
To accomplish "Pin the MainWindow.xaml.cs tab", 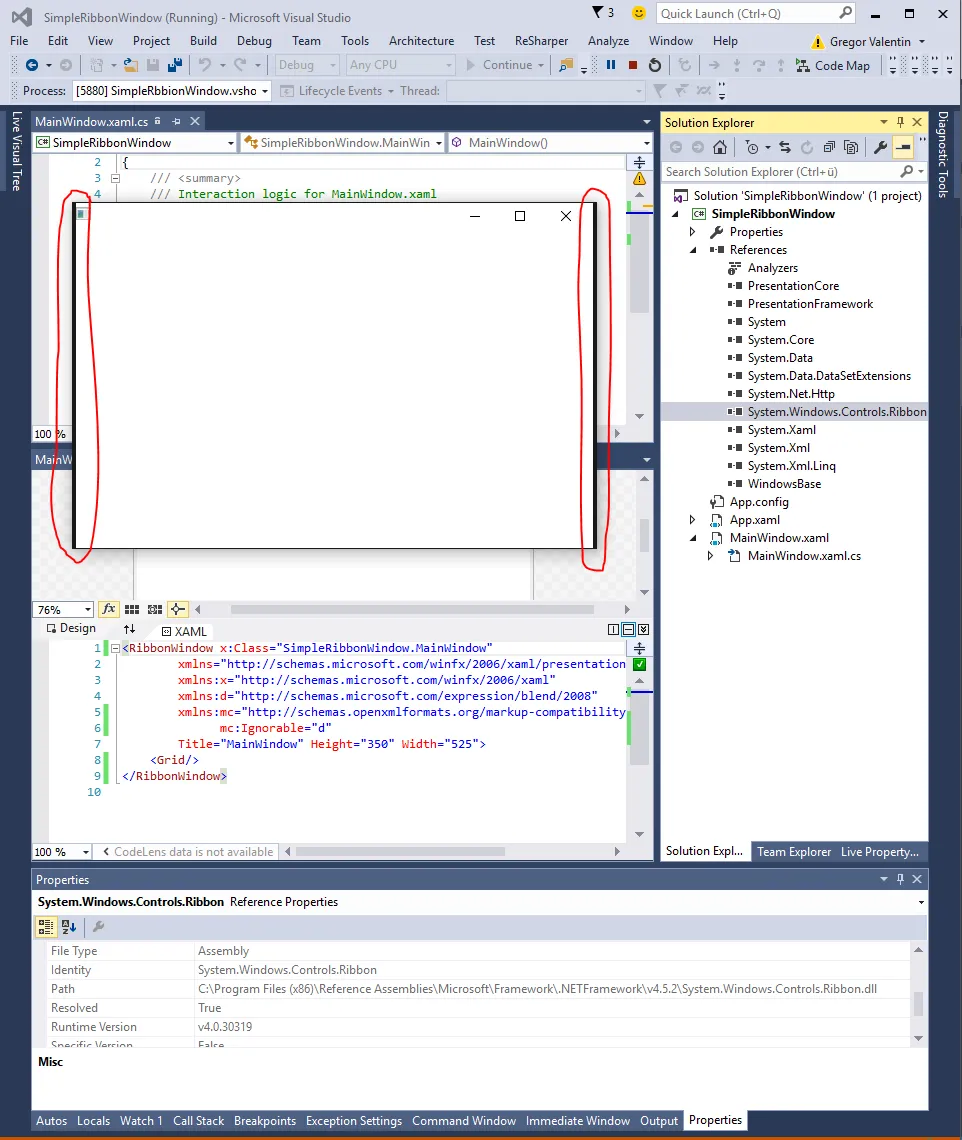I will tap(176, 121).
